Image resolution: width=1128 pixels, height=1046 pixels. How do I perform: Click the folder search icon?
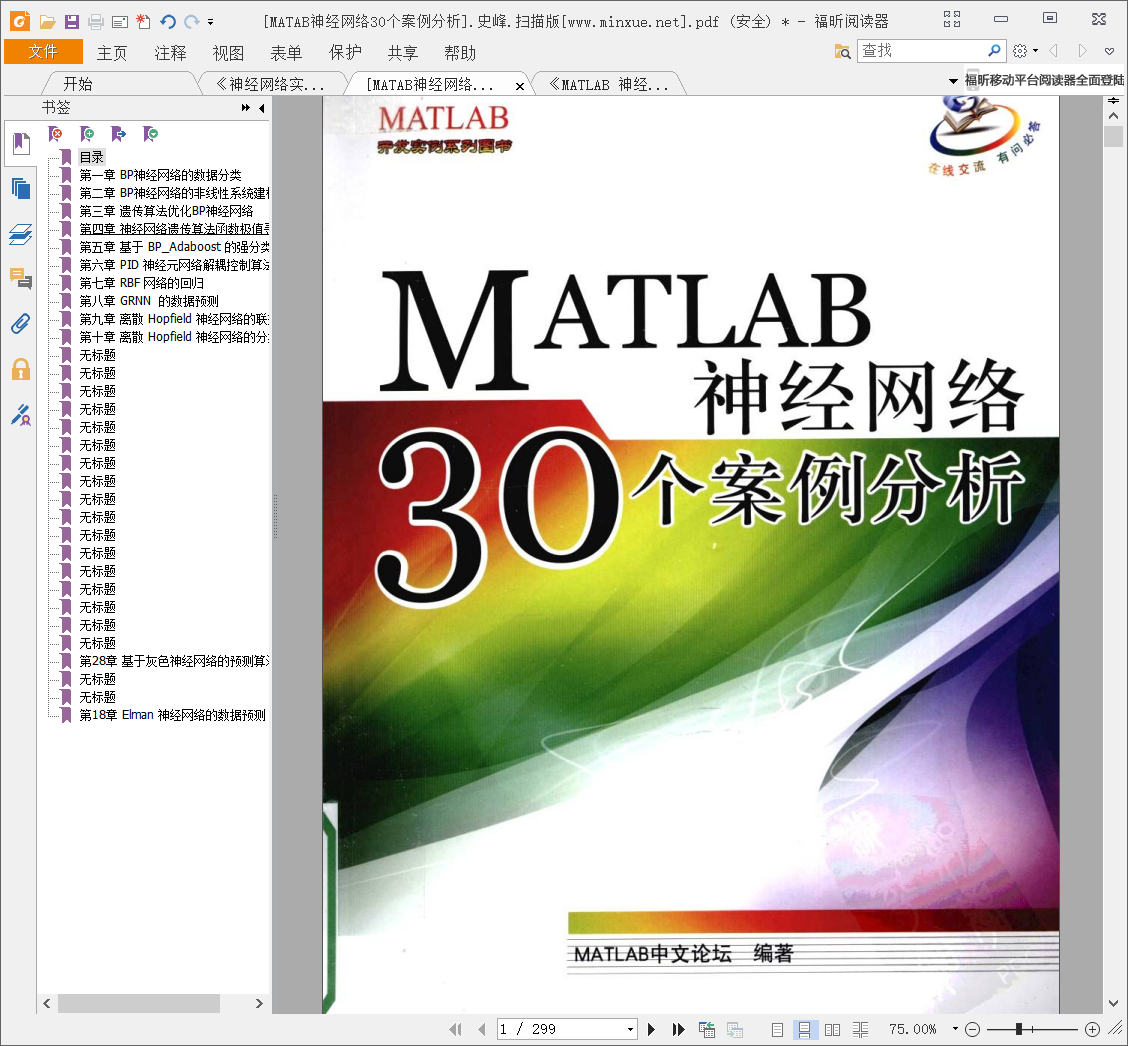(842, 51)
